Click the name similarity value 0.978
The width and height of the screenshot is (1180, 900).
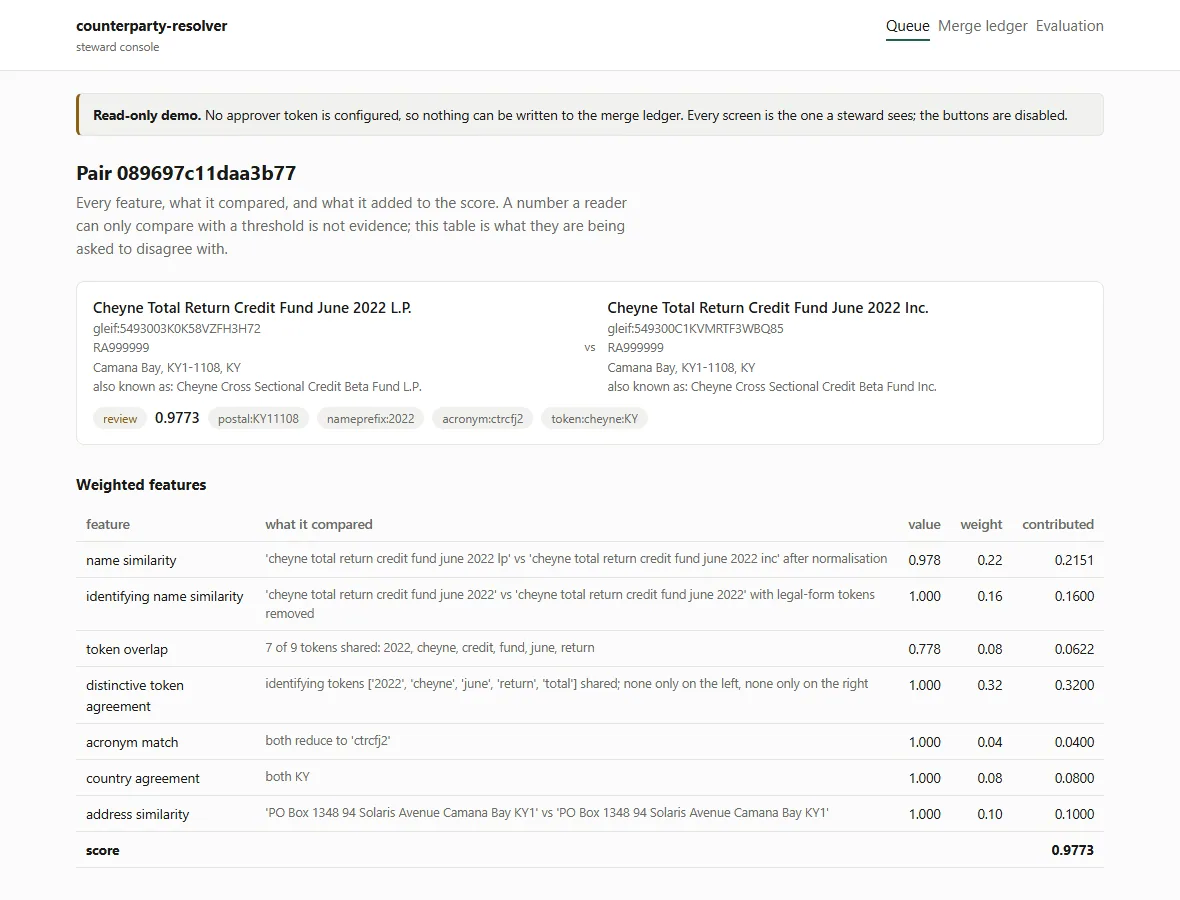pos(924,560)
